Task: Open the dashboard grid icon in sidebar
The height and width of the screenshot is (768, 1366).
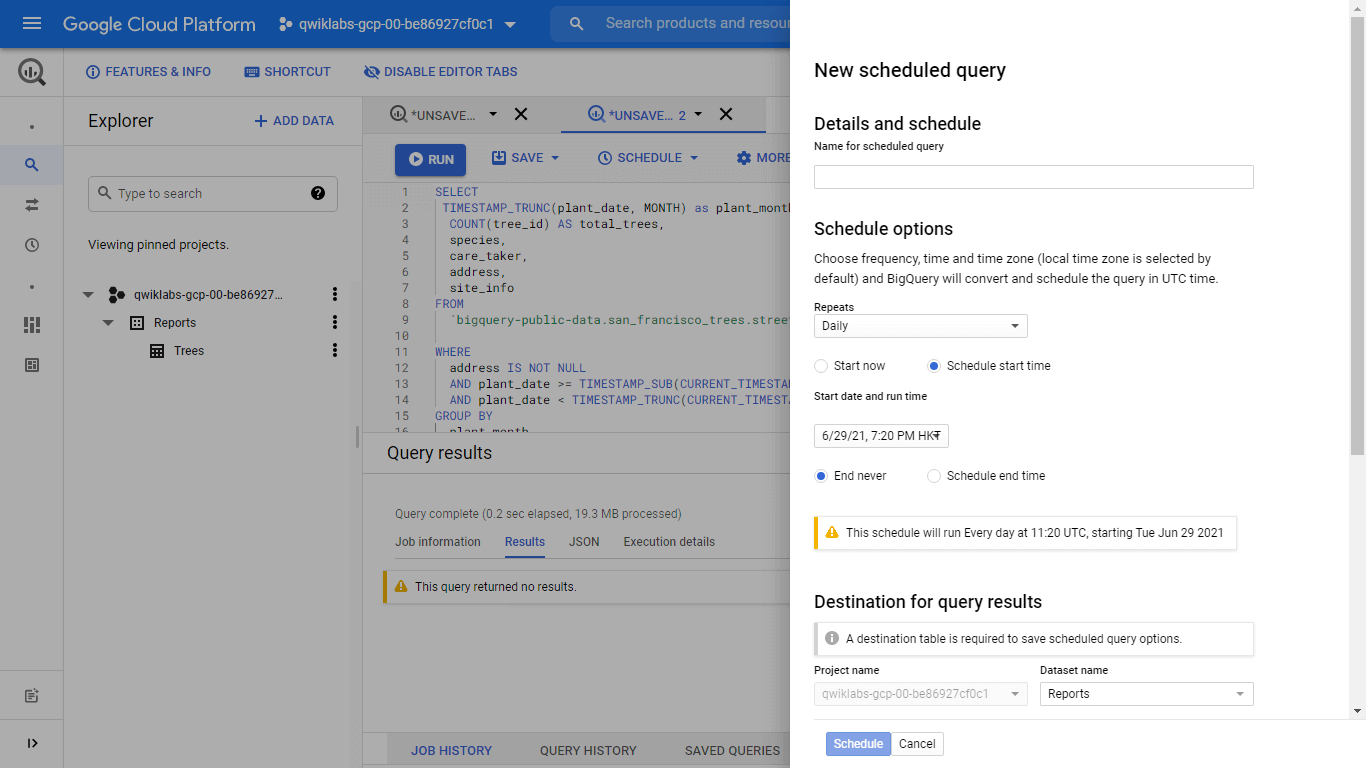Action: click(x=32, y=325)
